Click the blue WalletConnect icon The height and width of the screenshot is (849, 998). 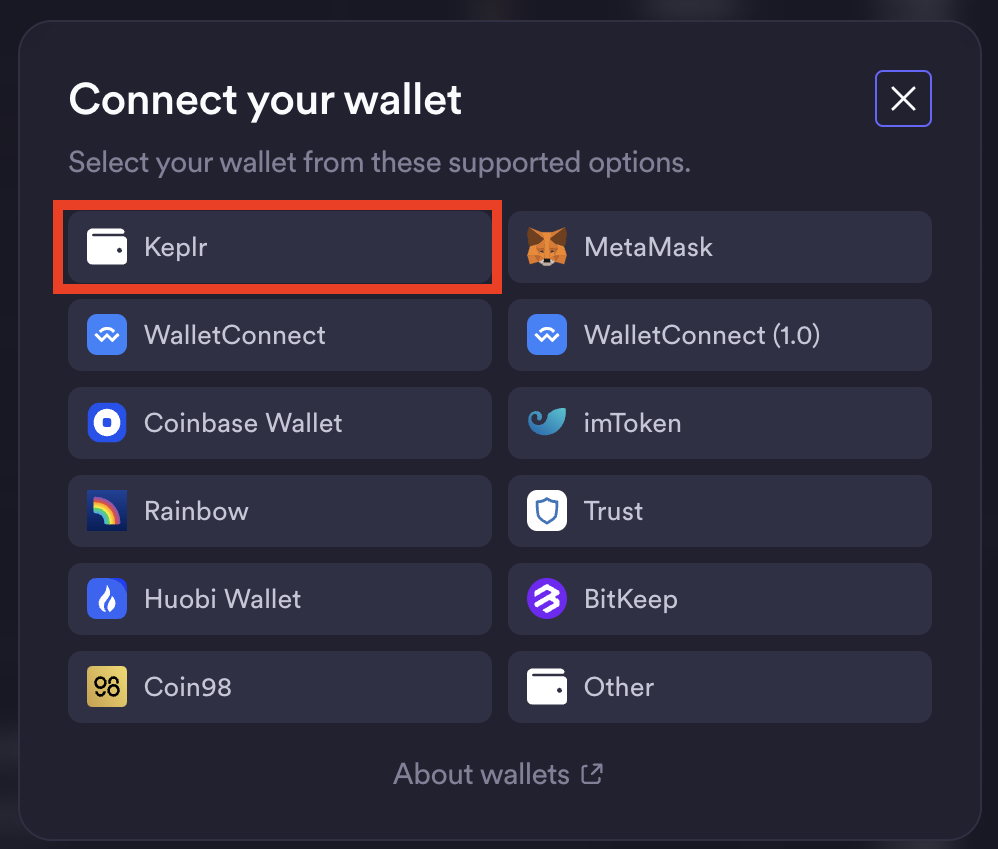click(x=107, y=335)
